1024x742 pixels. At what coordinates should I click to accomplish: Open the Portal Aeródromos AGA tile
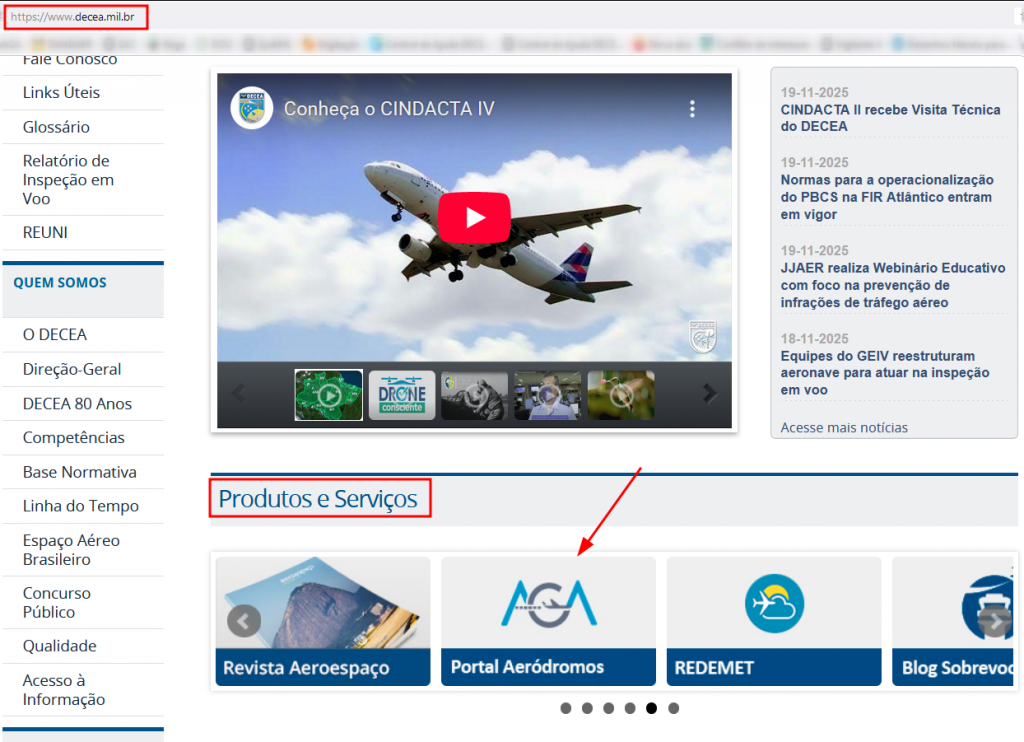coord(548,620)
